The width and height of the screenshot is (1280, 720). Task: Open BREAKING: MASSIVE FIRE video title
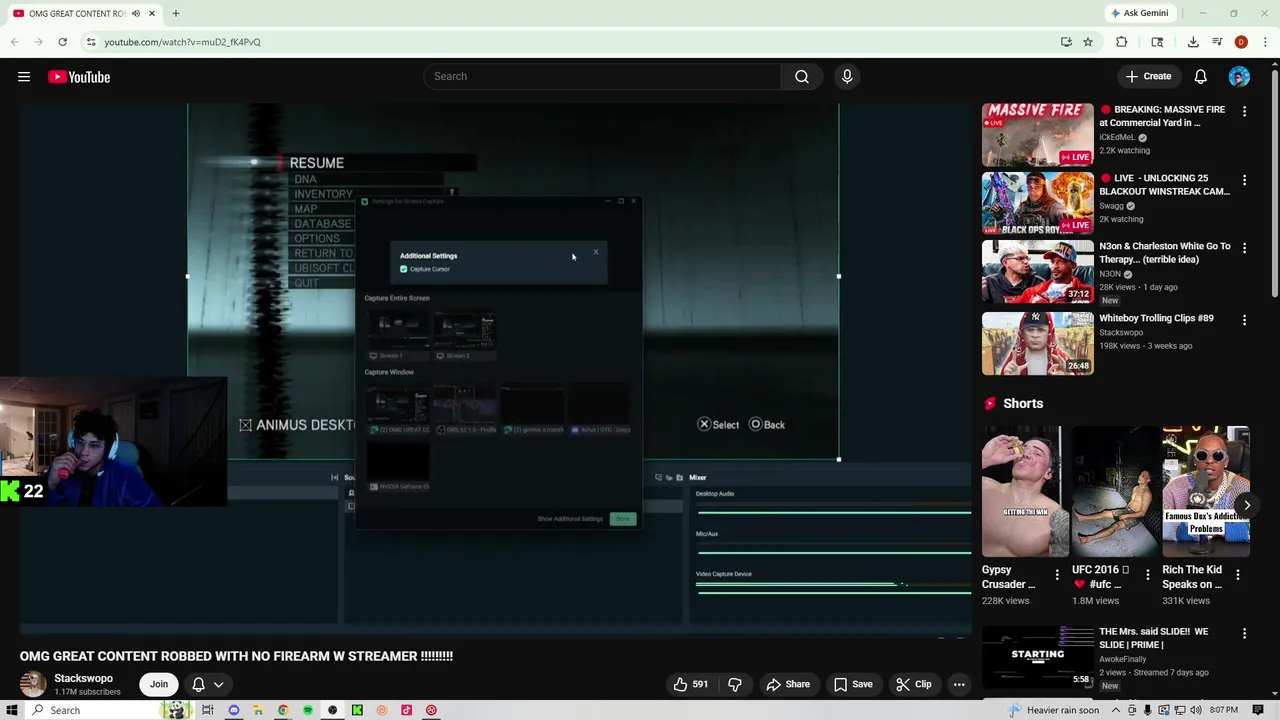coord(1162,116)
